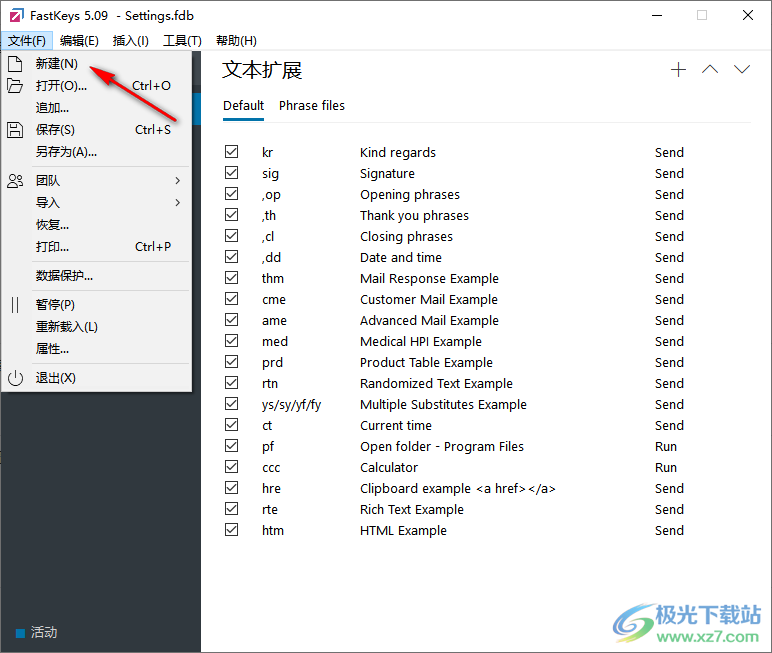Select the 'Advanced Mail Example' entry
772x653 pixels.
tap(429, 321)
